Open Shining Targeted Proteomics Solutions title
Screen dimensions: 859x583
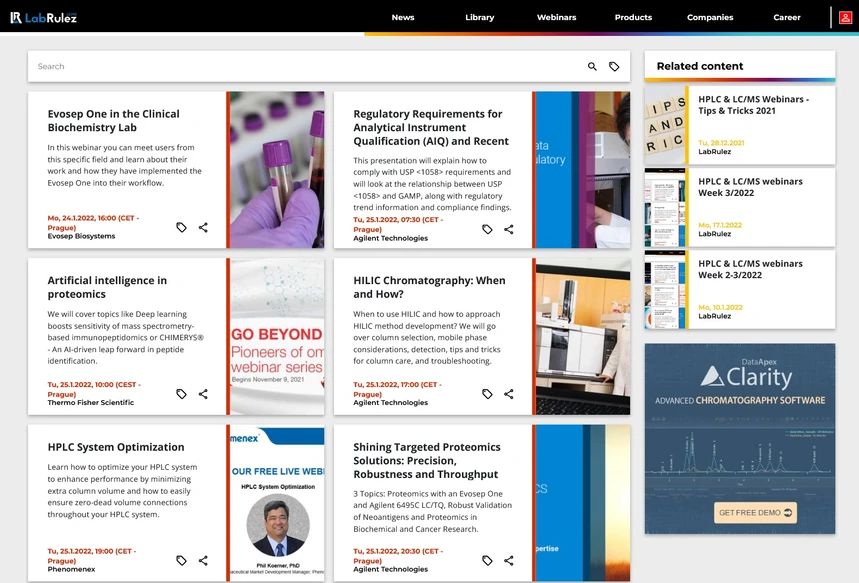(426, 461)
